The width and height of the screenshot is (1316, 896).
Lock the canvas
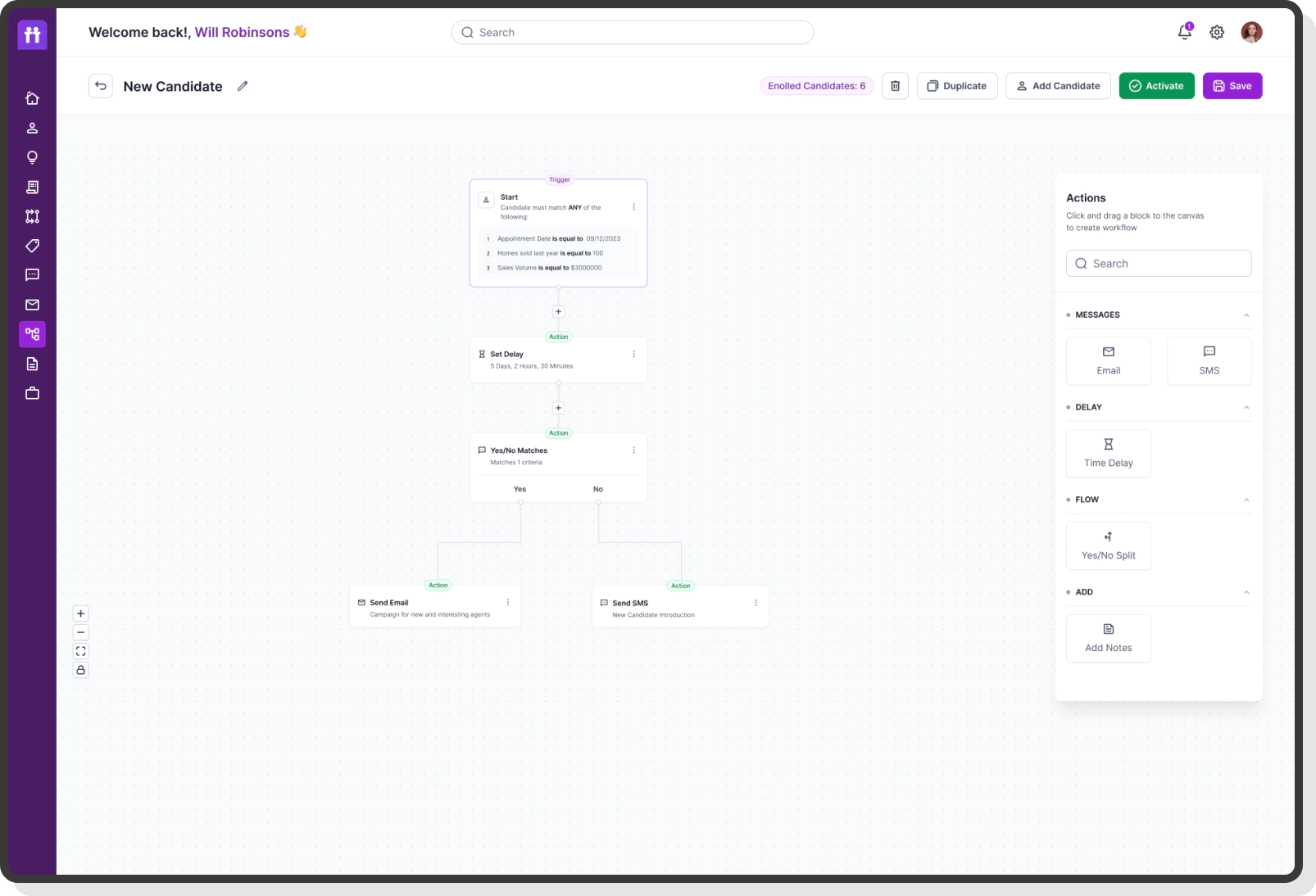click(80, 670)
